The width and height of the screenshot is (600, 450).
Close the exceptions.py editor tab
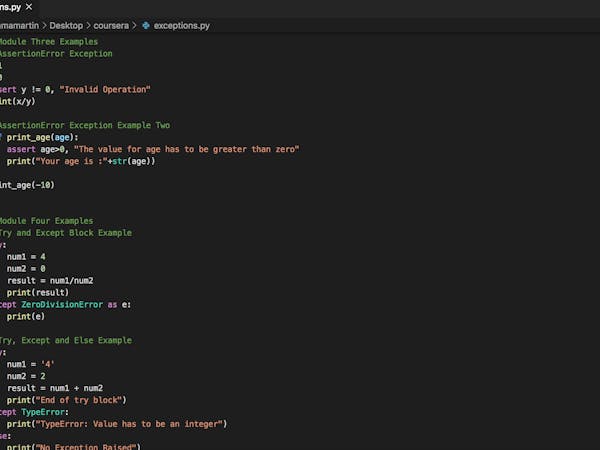click(29, 7)
